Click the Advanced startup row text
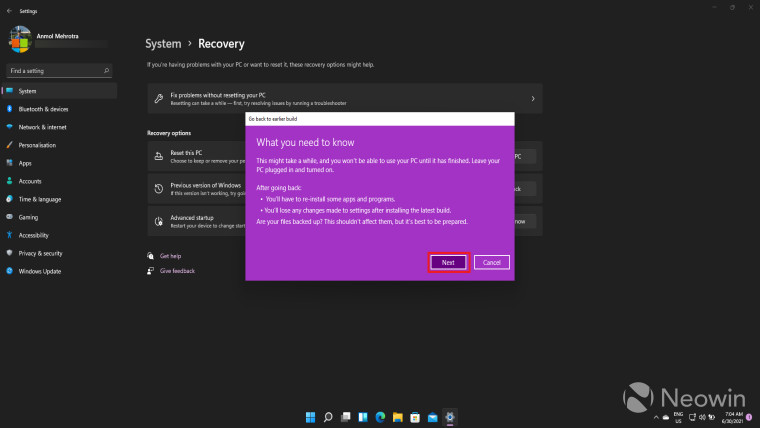Screen dimensions: 760x428 pos(192,218)
